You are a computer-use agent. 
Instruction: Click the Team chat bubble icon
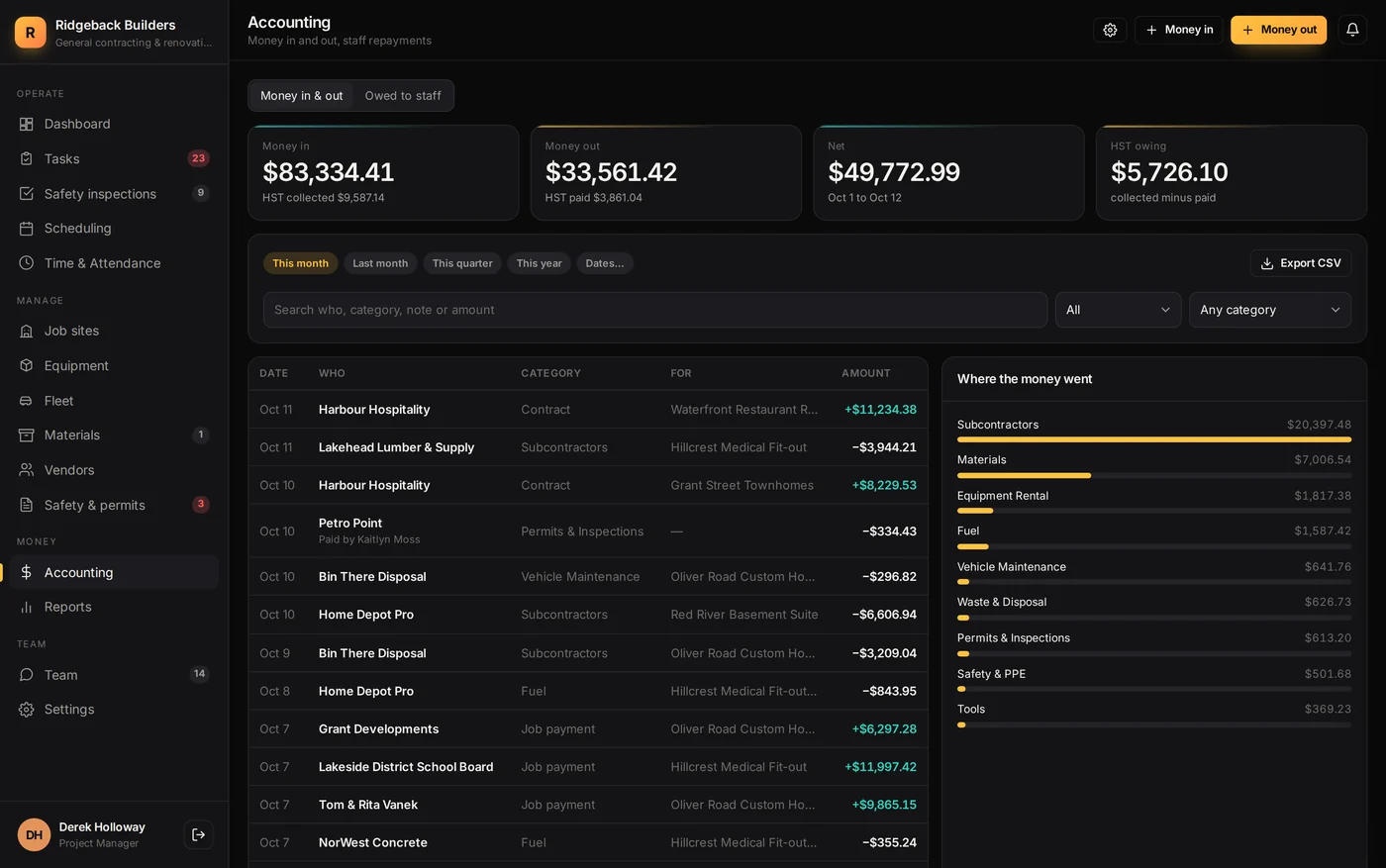point(27,675)
